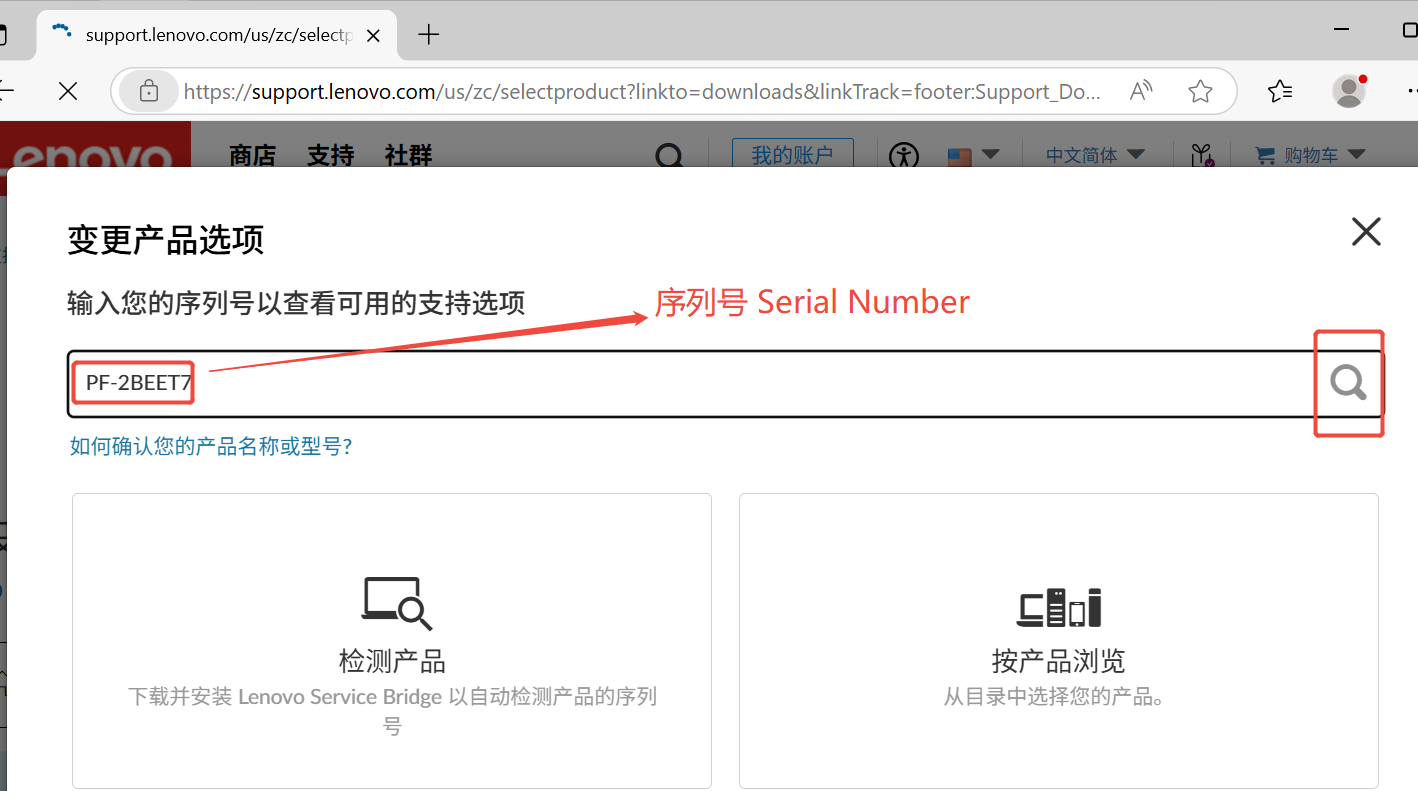The height and width of the screenshot is (791, 1418).
Task: Click the browse by product devices icon
Action: pyautogui.click(x=1059, y=607)
